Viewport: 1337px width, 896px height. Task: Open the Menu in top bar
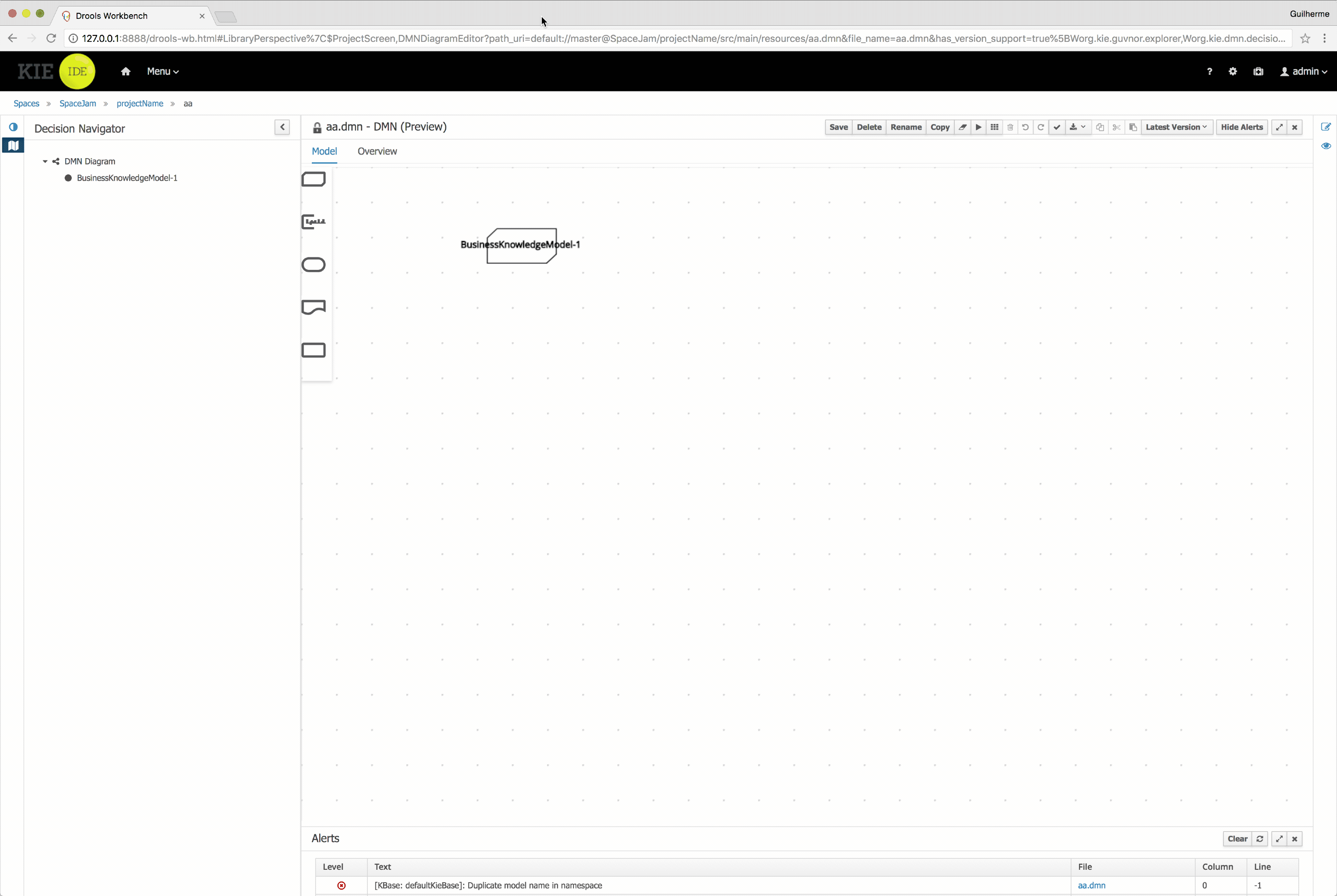[162, 71]
